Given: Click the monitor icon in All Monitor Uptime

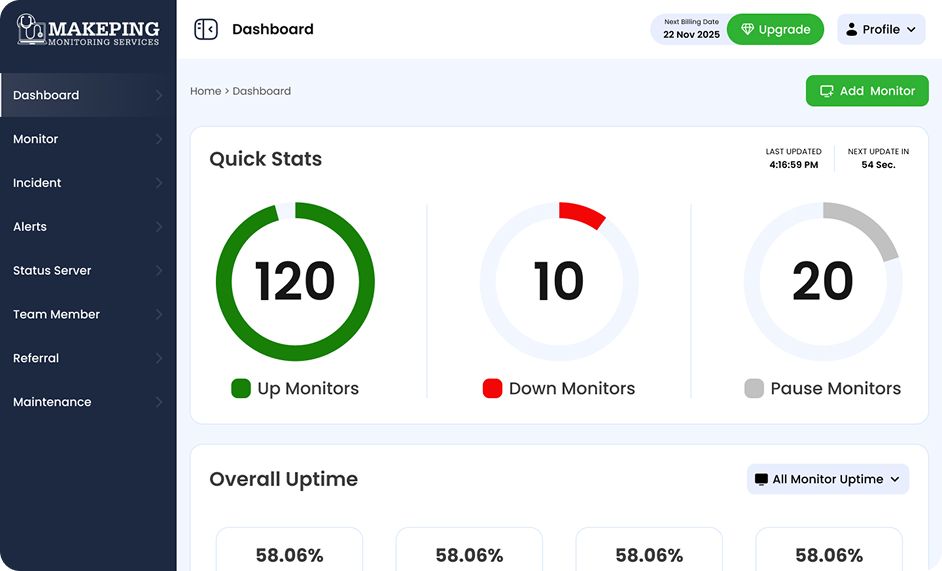Looking at the screenshot, I should (x=761, y=479).
